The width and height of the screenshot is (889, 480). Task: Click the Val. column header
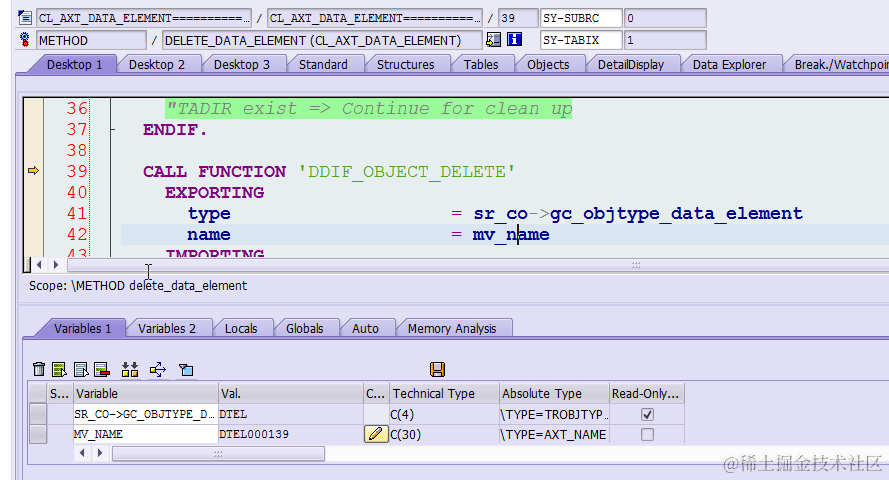pos(290,393)
